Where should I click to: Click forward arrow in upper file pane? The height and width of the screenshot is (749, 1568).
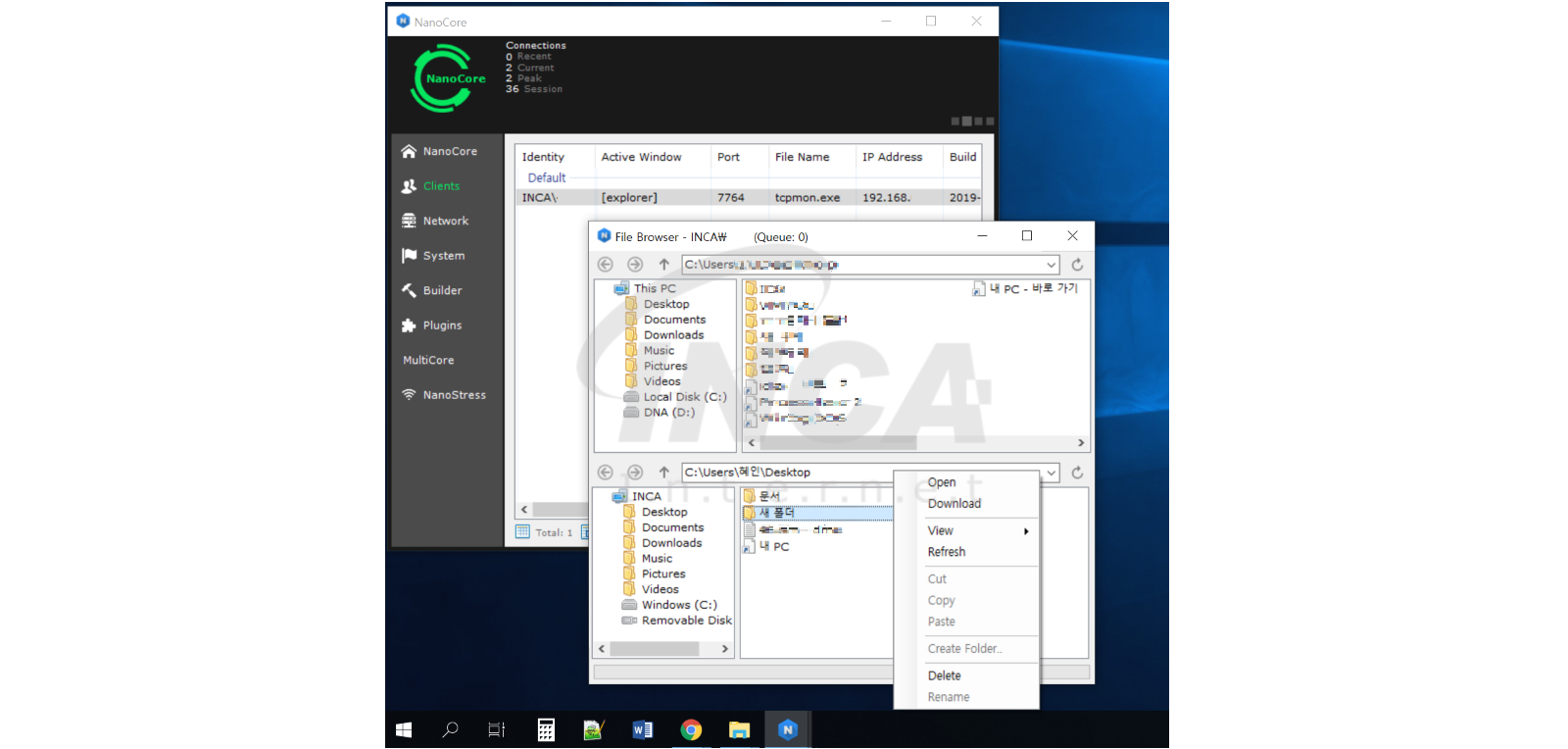tap(635, 265)
